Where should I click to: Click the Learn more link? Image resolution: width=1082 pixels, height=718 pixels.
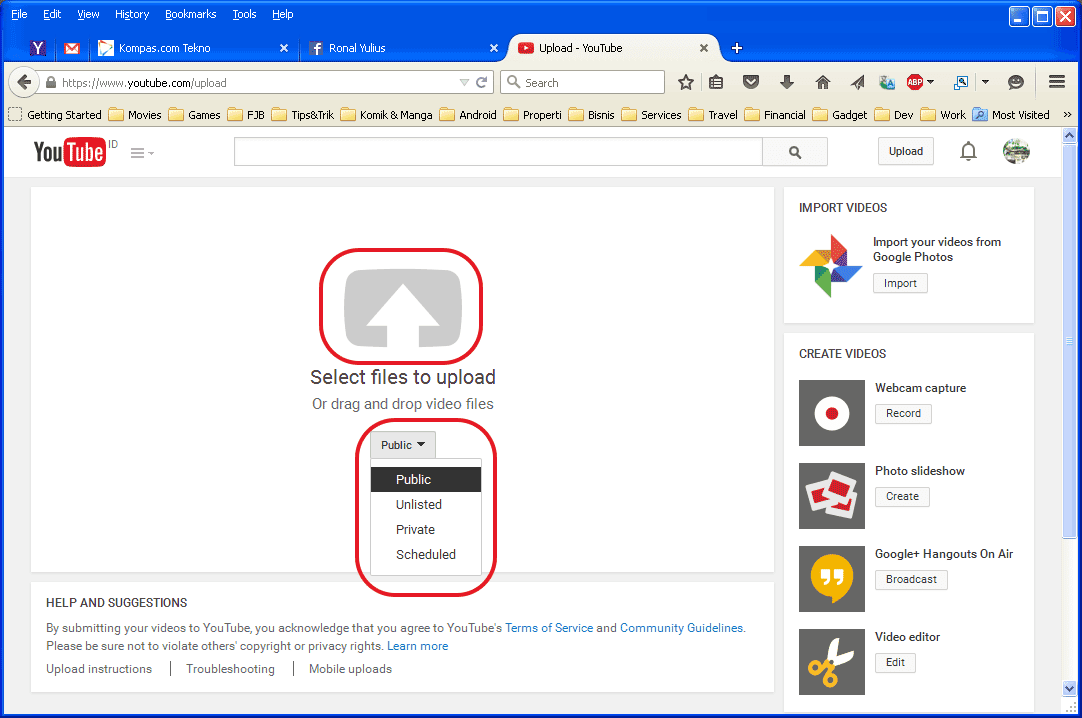(417, 646)
